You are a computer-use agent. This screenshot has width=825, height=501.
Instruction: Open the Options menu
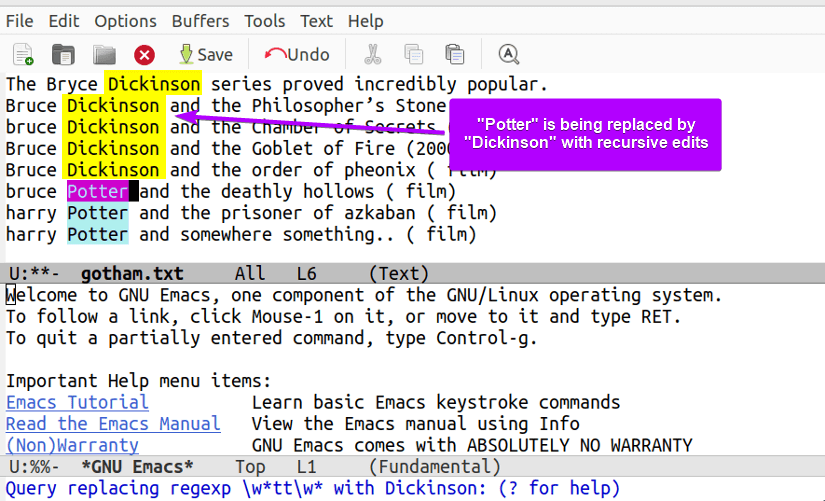tap(125, 21)
